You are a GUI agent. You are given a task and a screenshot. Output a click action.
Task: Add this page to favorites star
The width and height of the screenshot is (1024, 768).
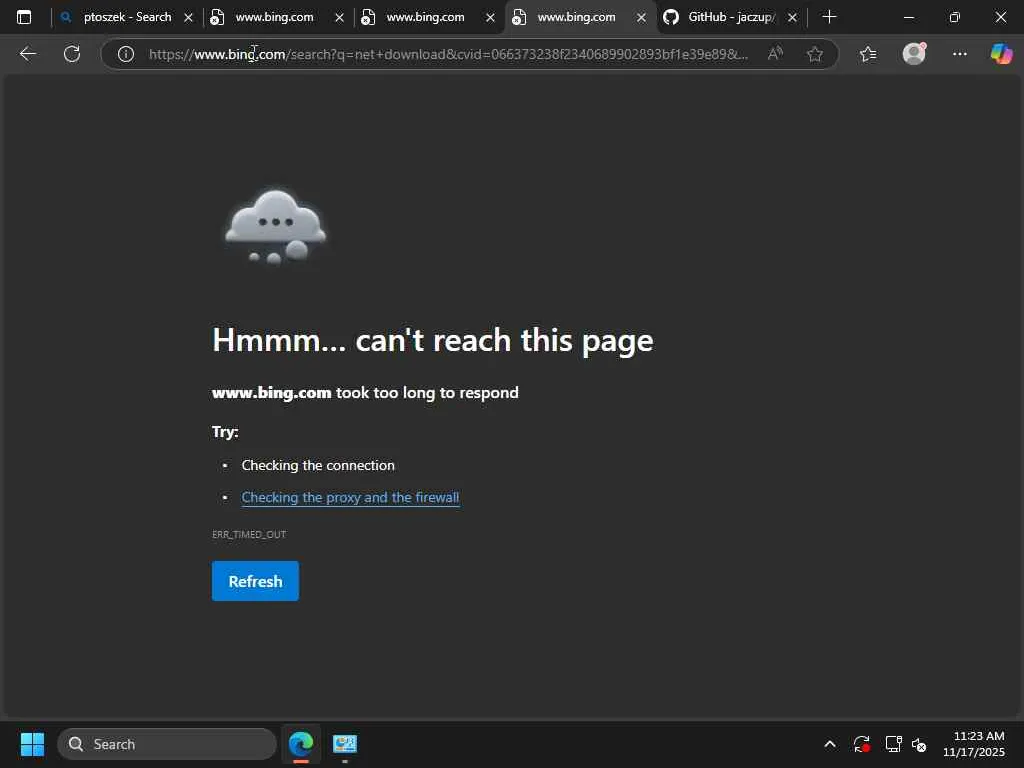814,54
